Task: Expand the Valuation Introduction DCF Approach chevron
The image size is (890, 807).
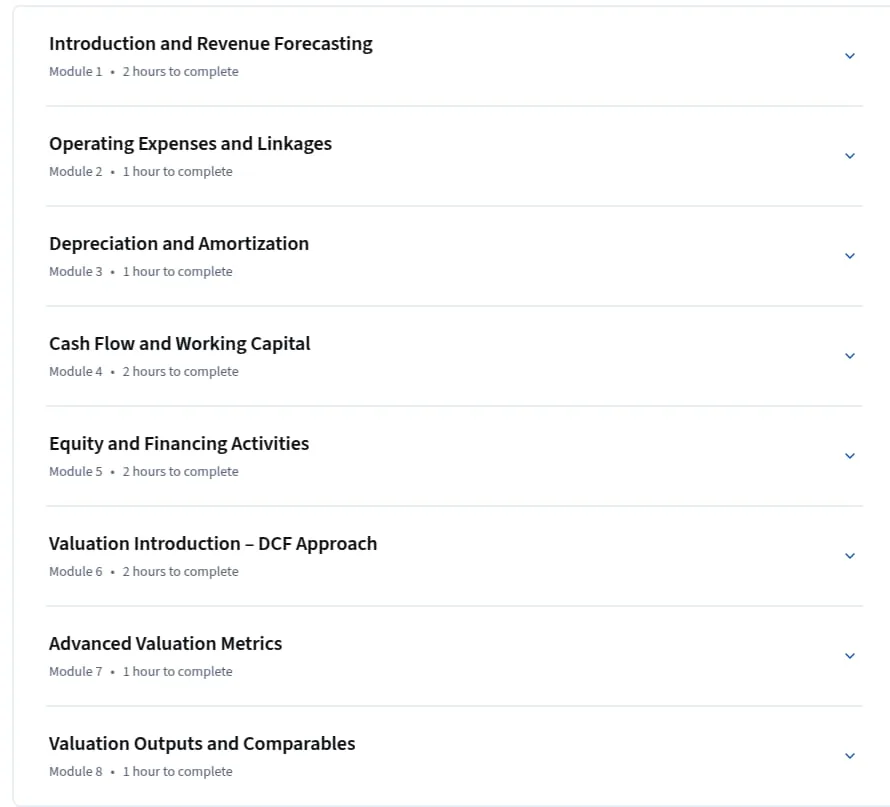Action: coord(850,556)
